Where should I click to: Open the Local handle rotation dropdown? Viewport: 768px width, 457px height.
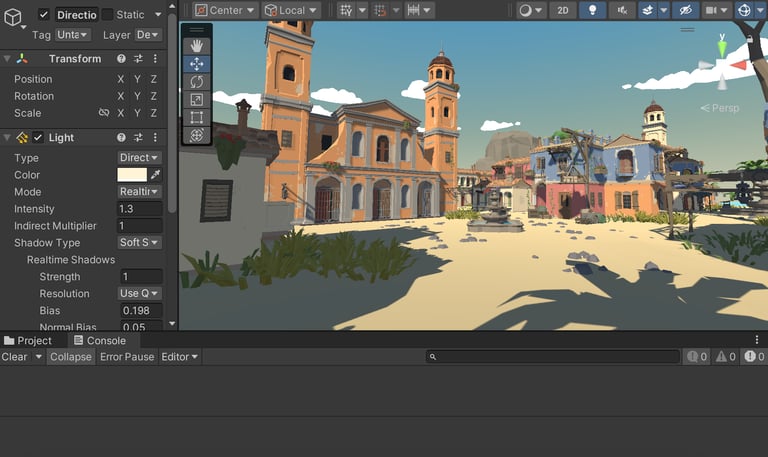click(x=291, y=10)
